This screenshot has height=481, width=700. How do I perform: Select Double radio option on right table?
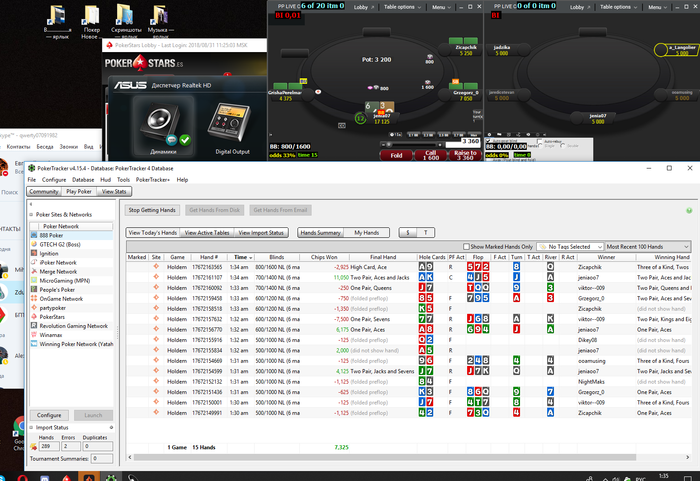pos(562,146)
